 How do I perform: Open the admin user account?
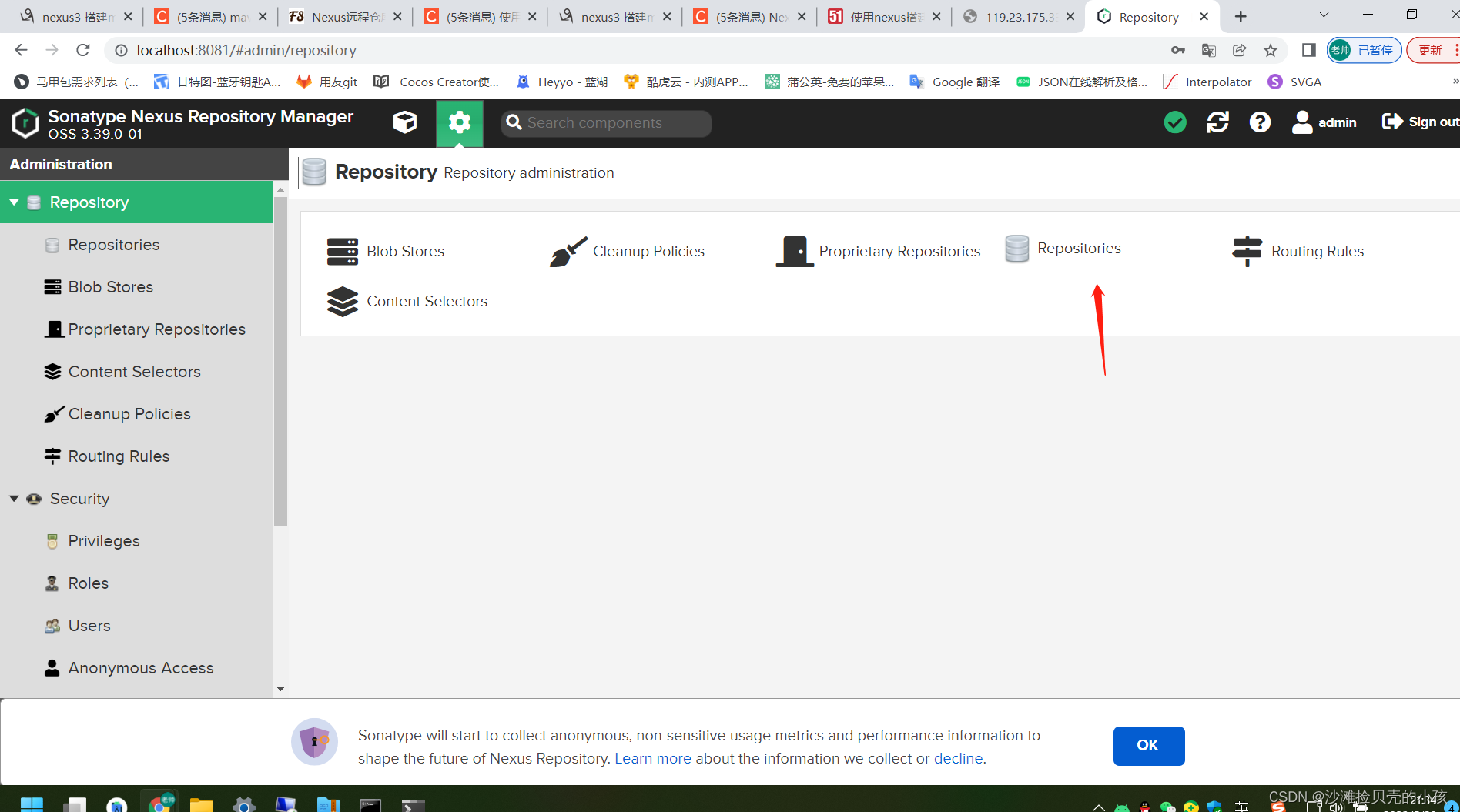pyautogui.click(x=1324, y=122)
